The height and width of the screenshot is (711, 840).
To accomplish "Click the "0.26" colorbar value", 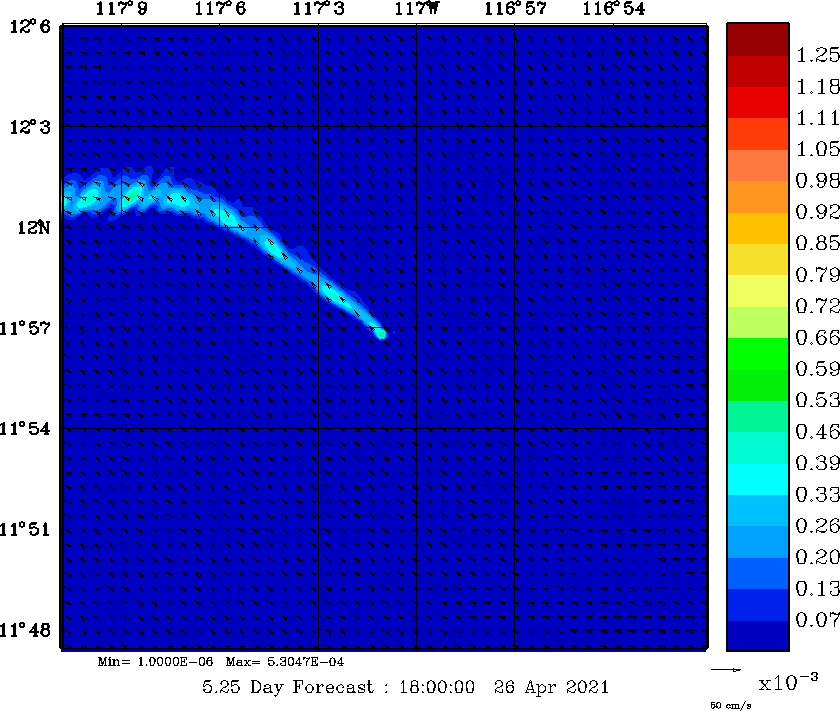I will coord(818,526).
